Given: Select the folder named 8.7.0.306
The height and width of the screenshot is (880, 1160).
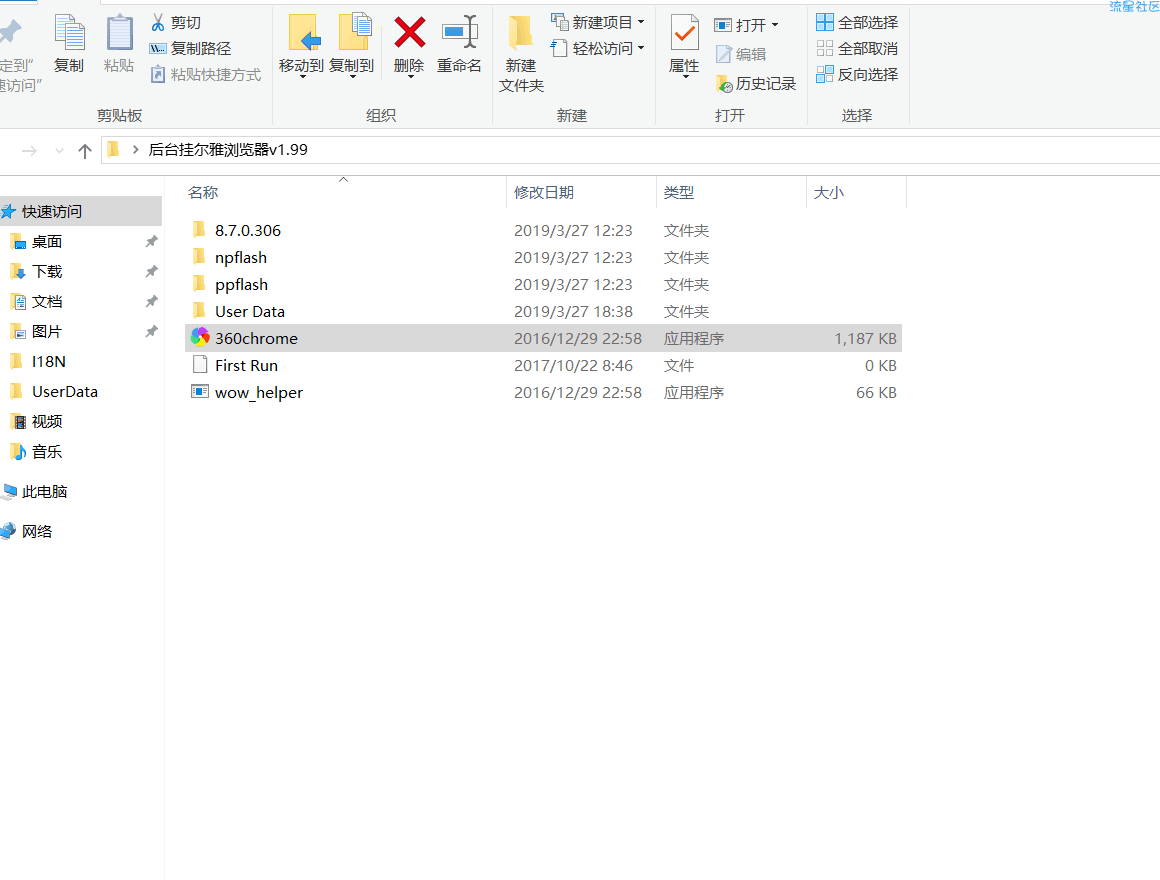Looking at the screenshot, I should (x=248, y=230).
